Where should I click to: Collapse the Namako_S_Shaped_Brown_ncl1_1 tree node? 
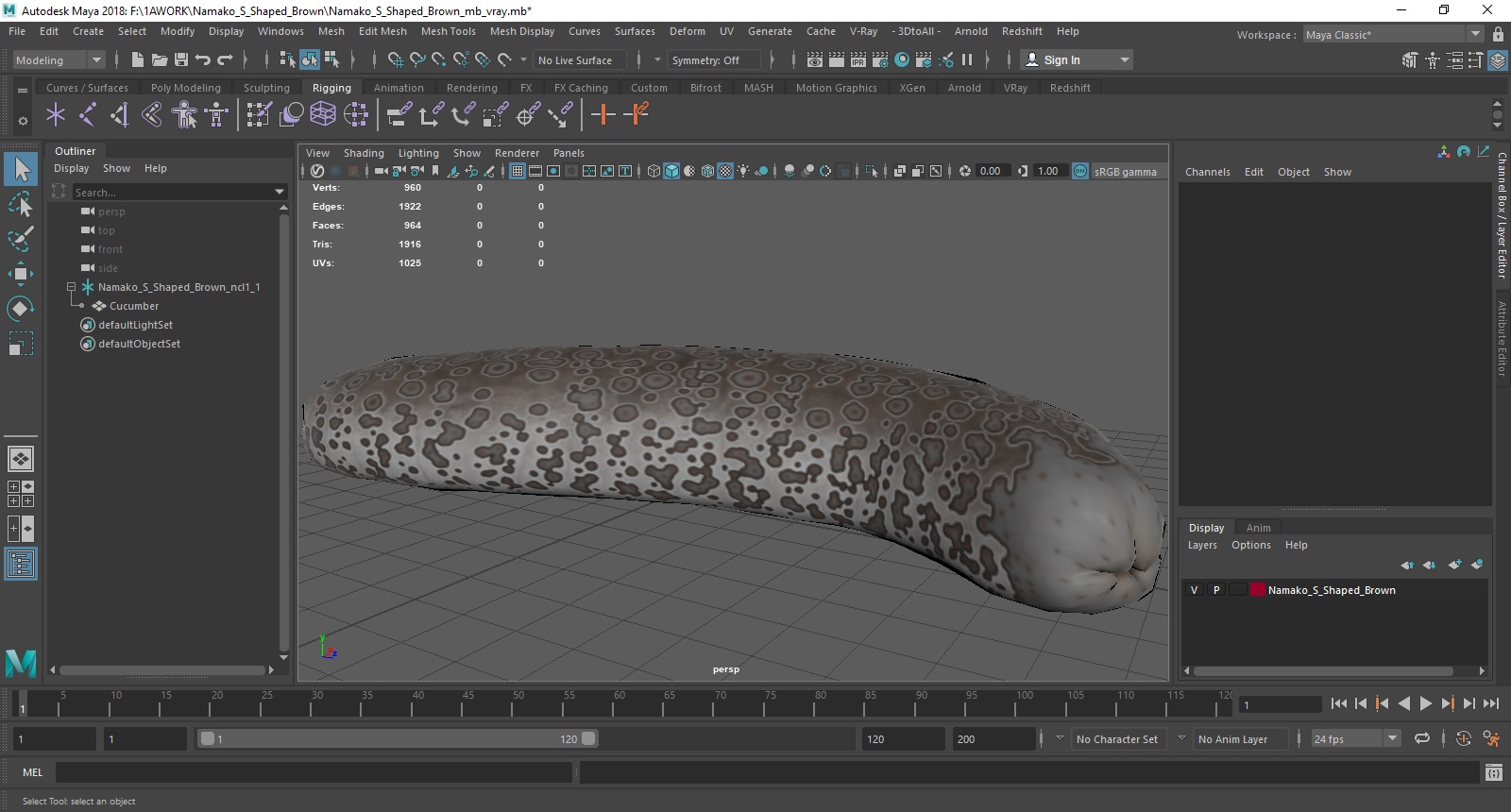[x=71, y=286]
